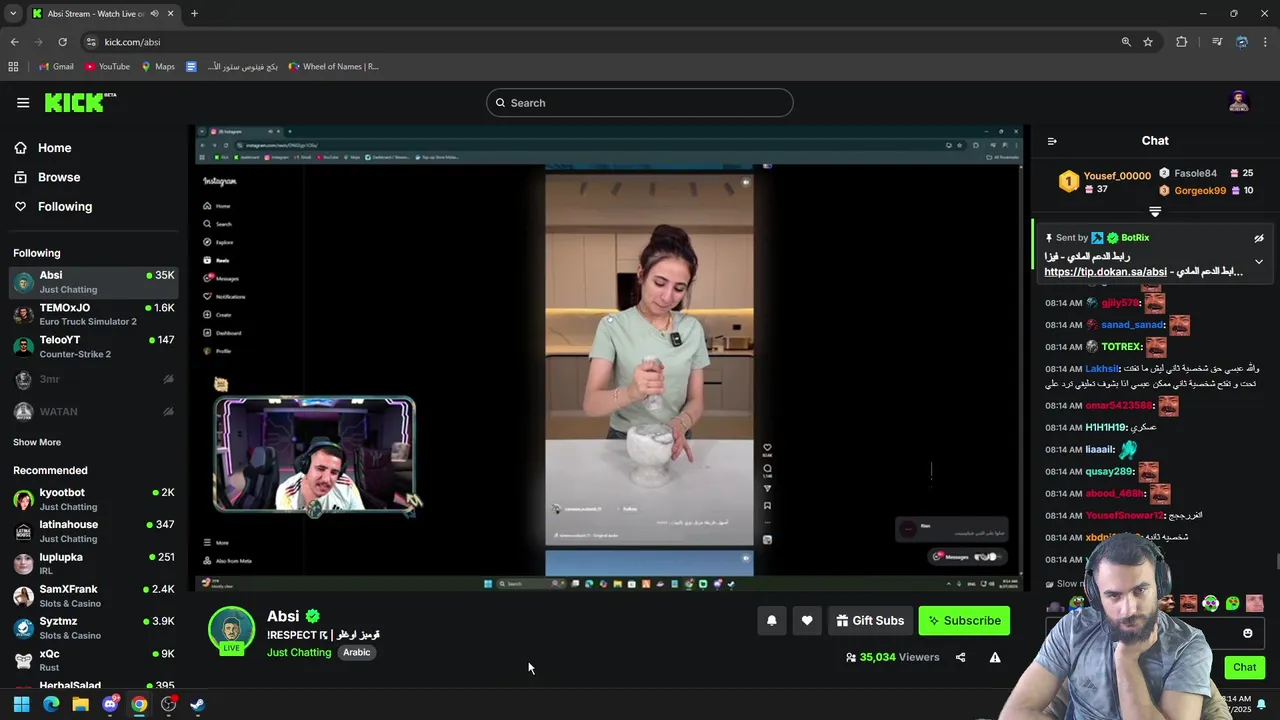The width and height of the screenshot is (1280, 720).
Task: Send message with Chat button
Action: [1244, 667]
